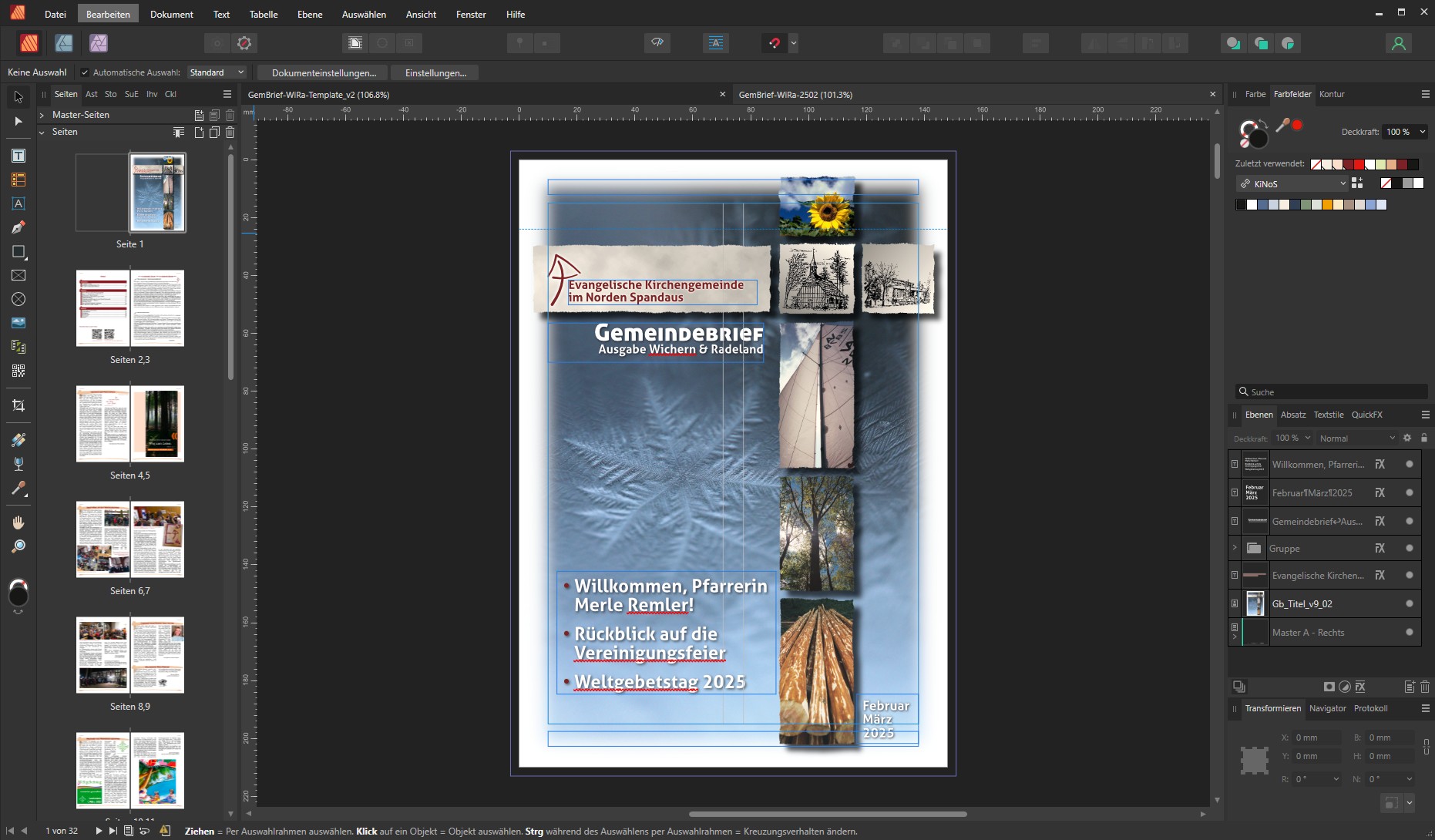The image size is (1435, 840).
Task: Select the Place Image tool
Action: pos(18,323)
